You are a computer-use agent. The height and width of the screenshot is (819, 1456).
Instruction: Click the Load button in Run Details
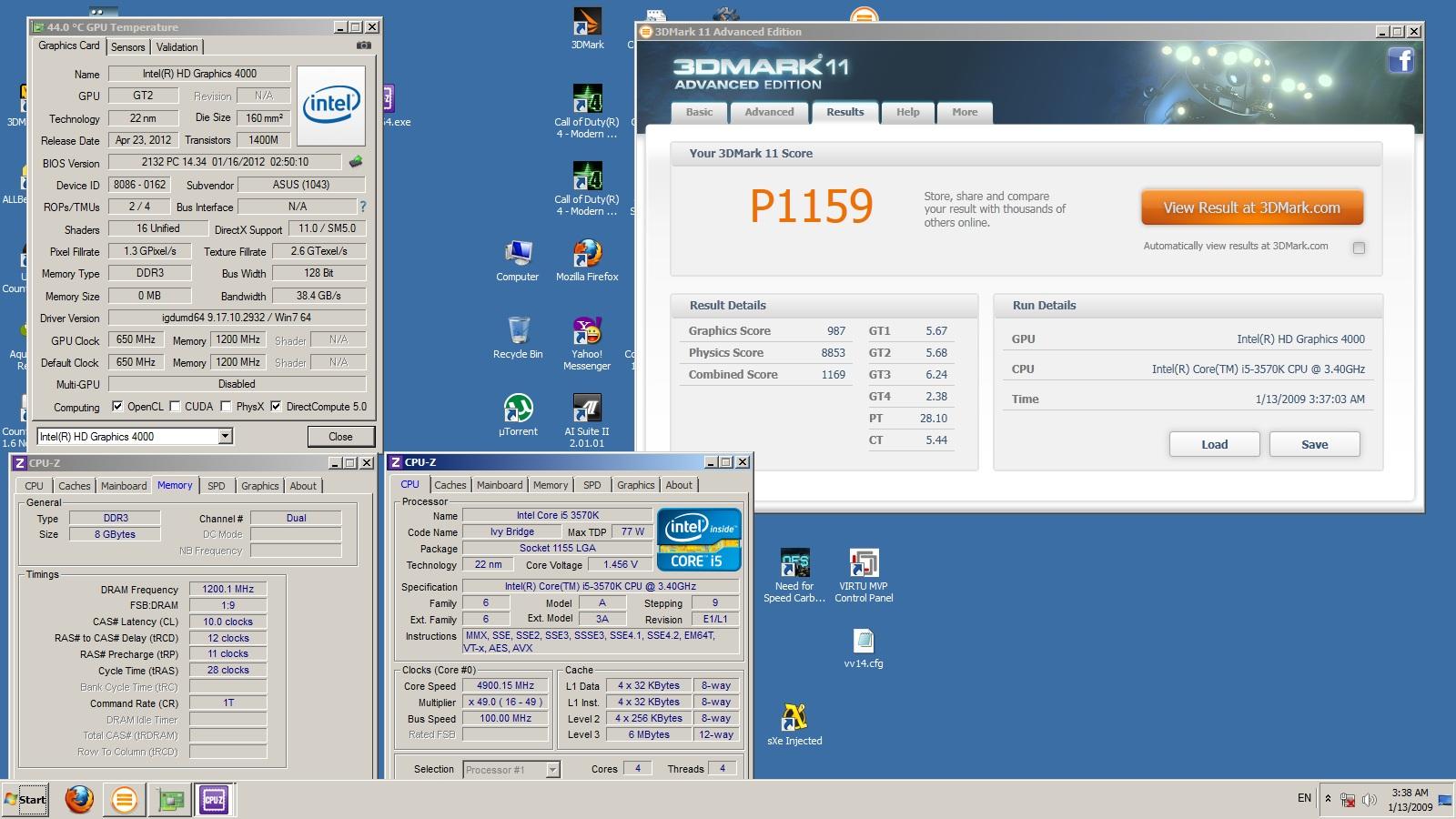(1214, 444)
